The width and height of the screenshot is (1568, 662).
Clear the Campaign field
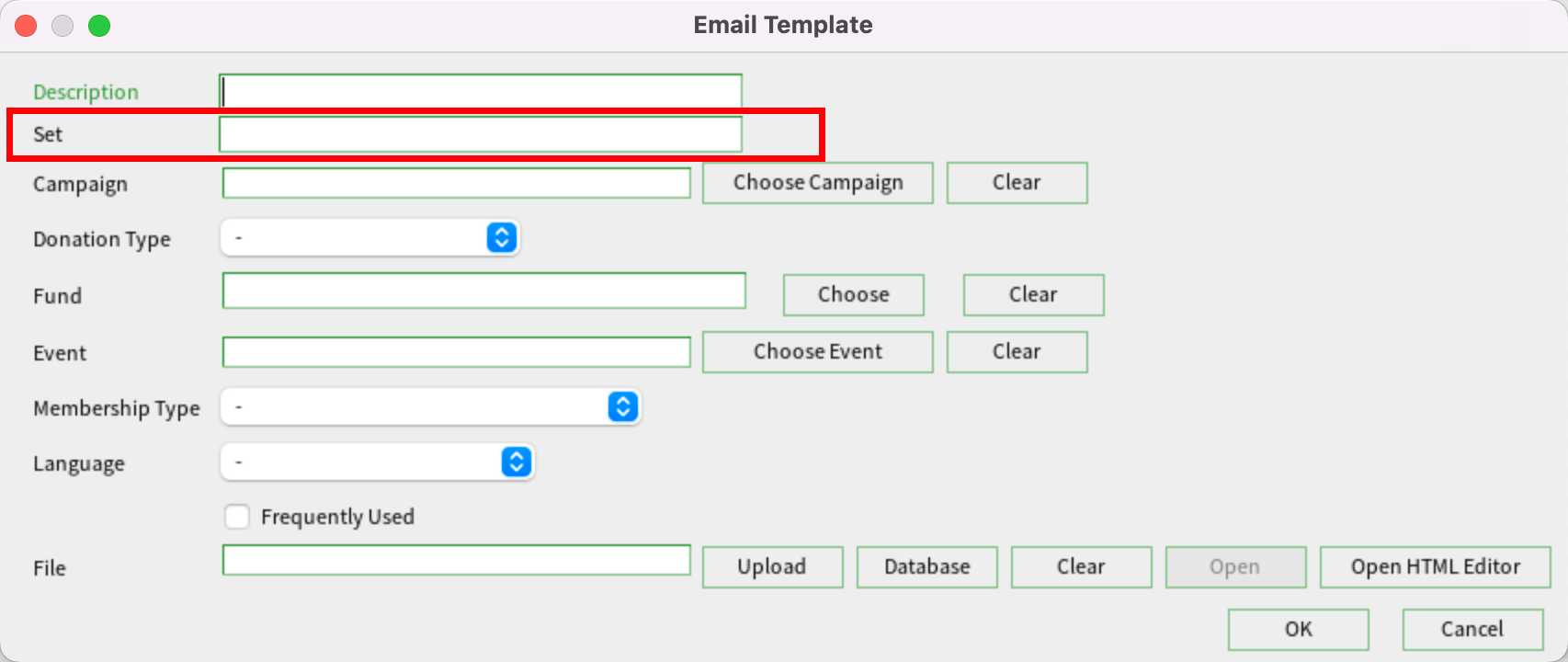tap(1016, 182)
